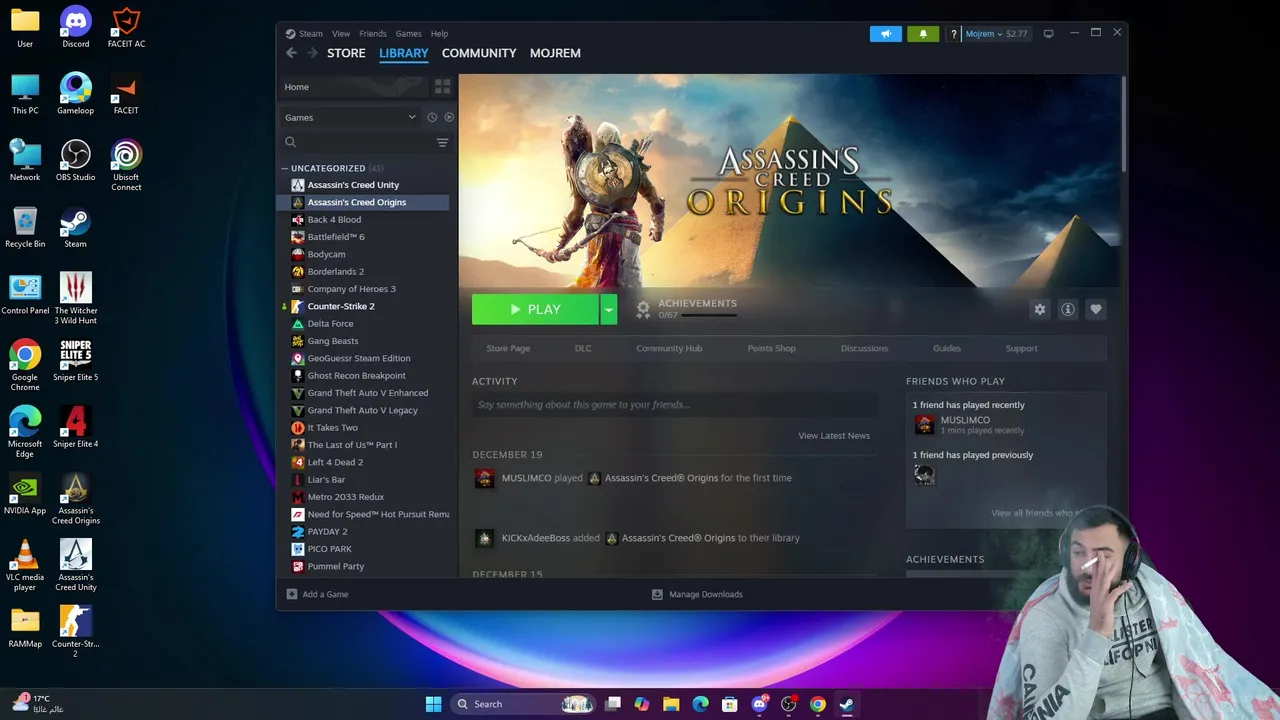
Task: Open the Steam announcements megaphone button
Action: 885,34
